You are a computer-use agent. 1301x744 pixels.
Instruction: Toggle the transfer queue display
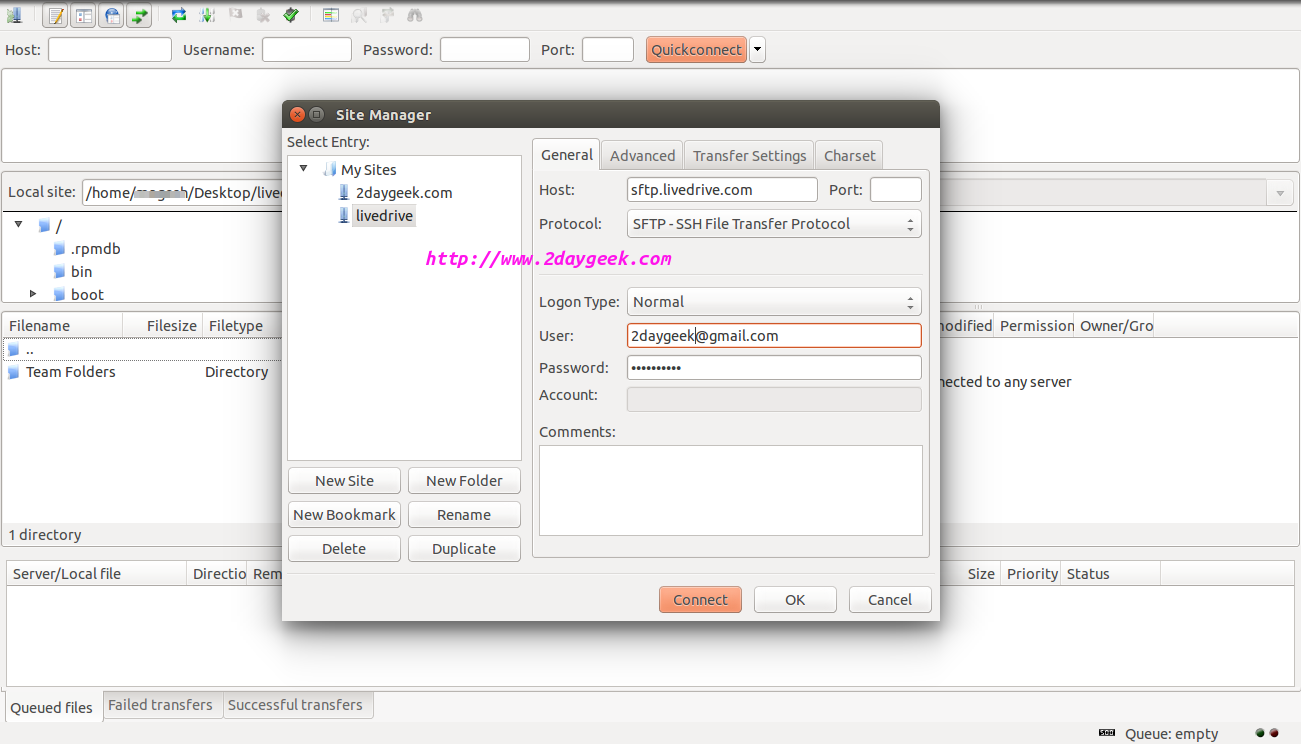click(x=139, y=15)
